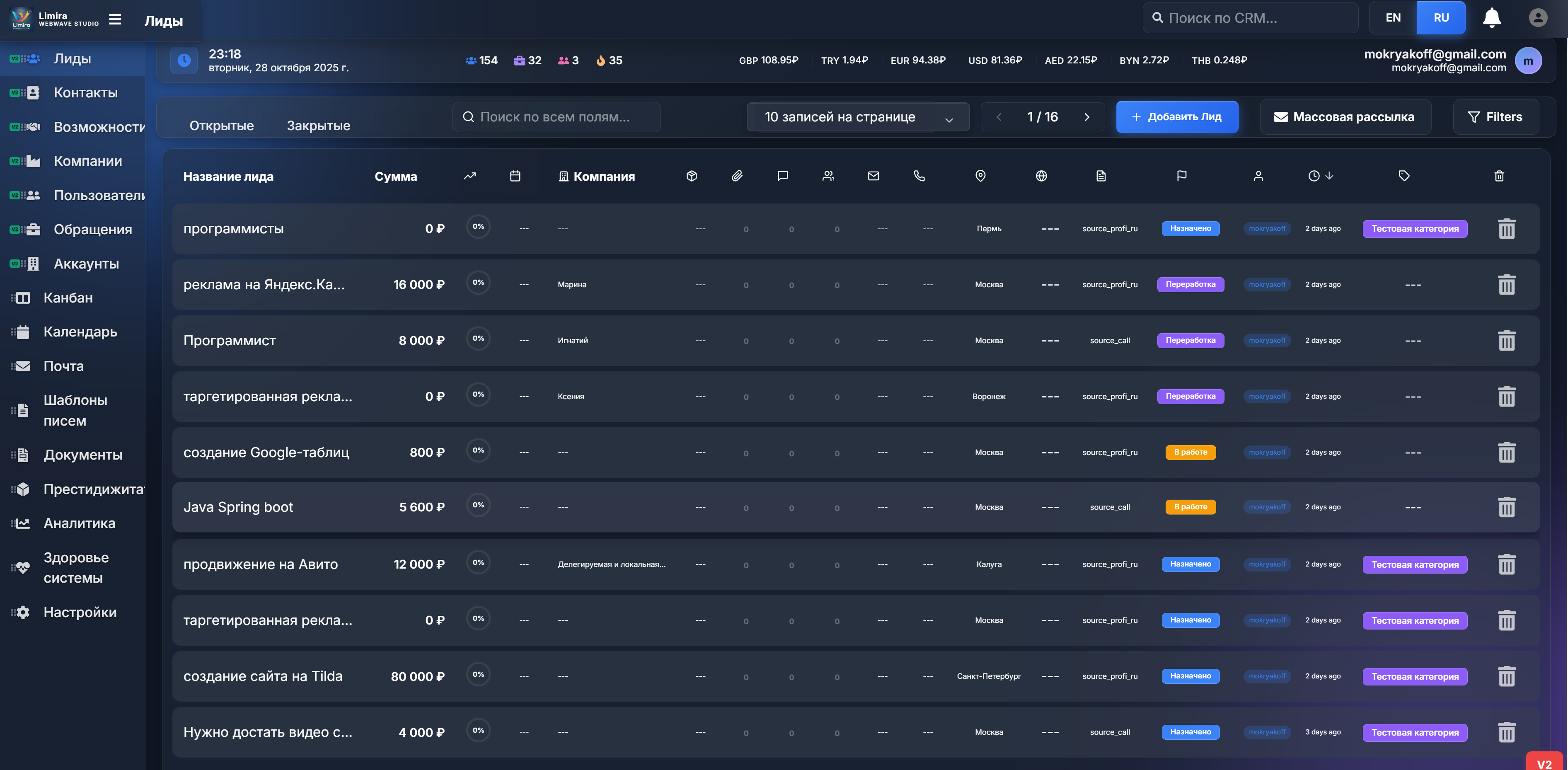Viewport: 1568px width, 770px height.
Task: Click the Добавить Лид button
Action: [1176, 117]
